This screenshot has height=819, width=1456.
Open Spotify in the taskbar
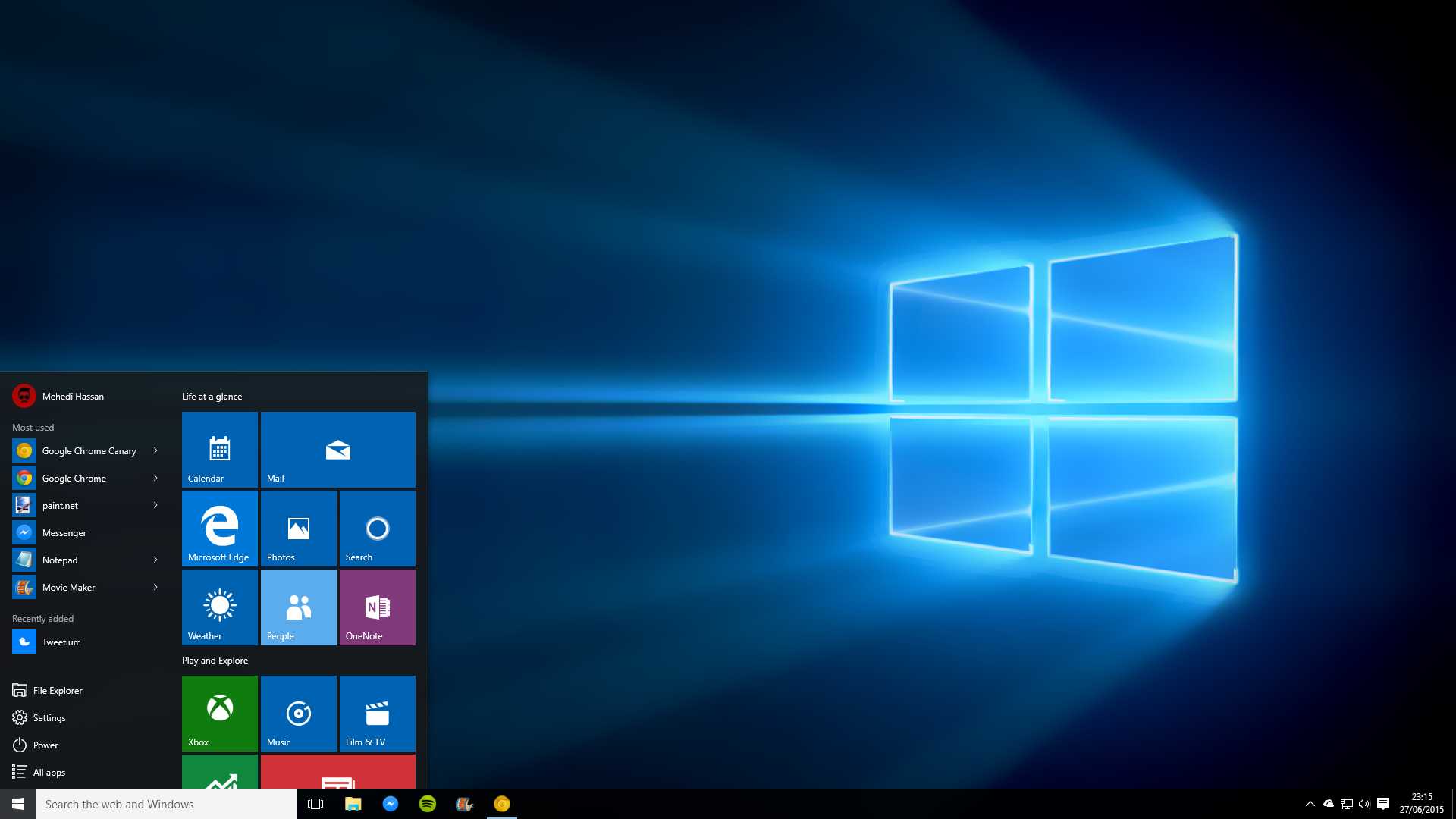[x=427, y=803]
